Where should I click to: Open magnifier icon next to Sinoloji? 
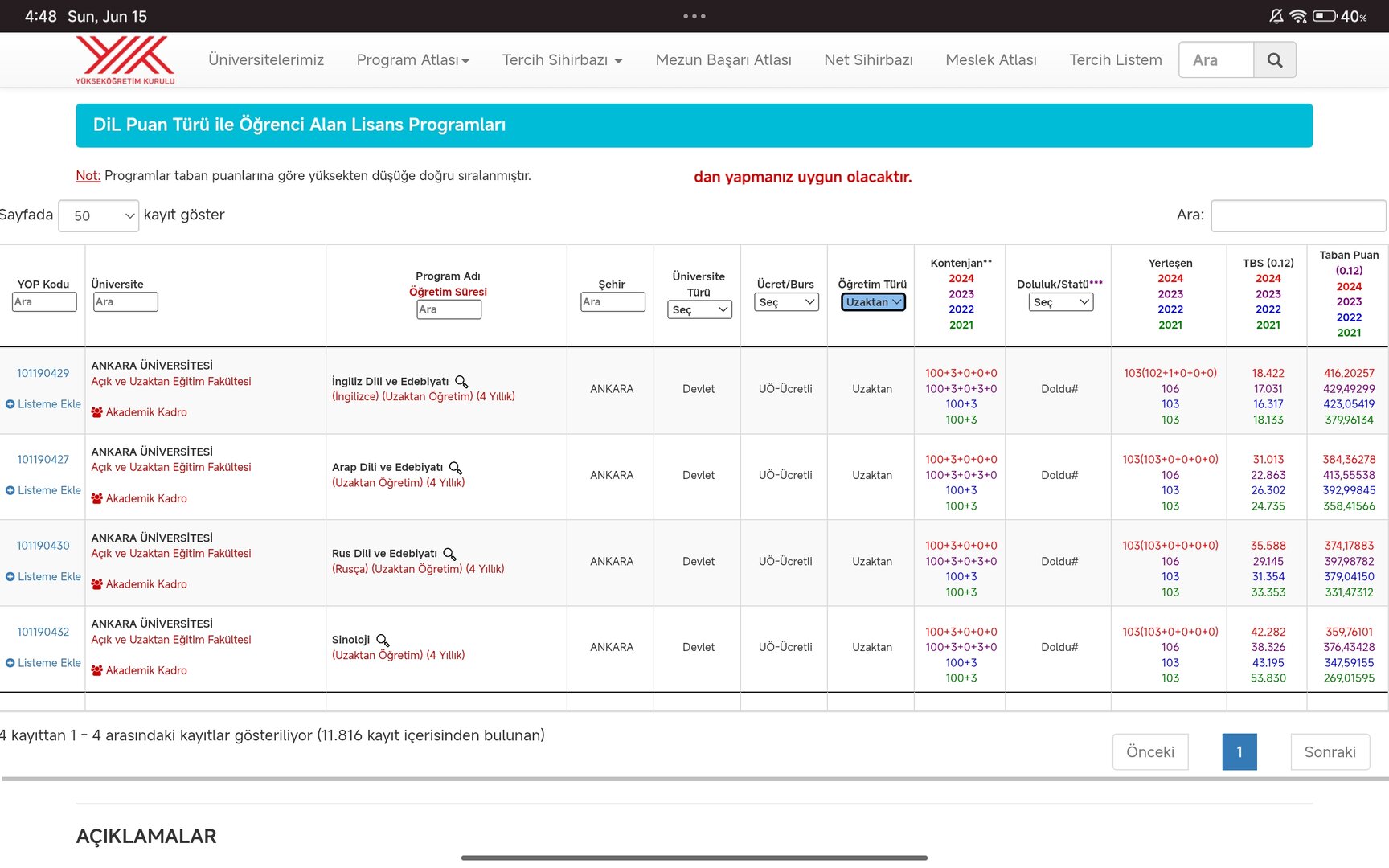[x=383, y=640]
